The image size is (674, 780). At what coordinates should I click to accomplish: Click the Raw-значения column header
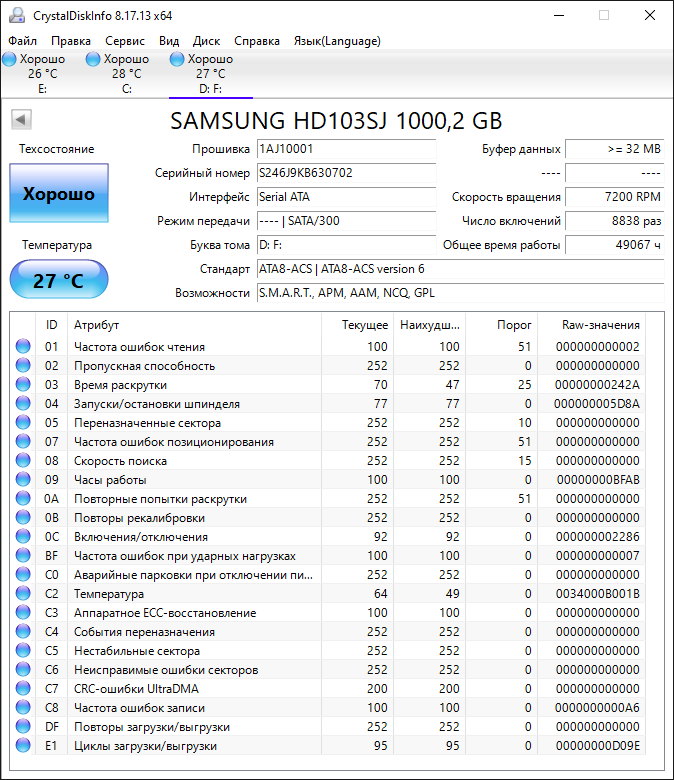[x=591, y=325]
